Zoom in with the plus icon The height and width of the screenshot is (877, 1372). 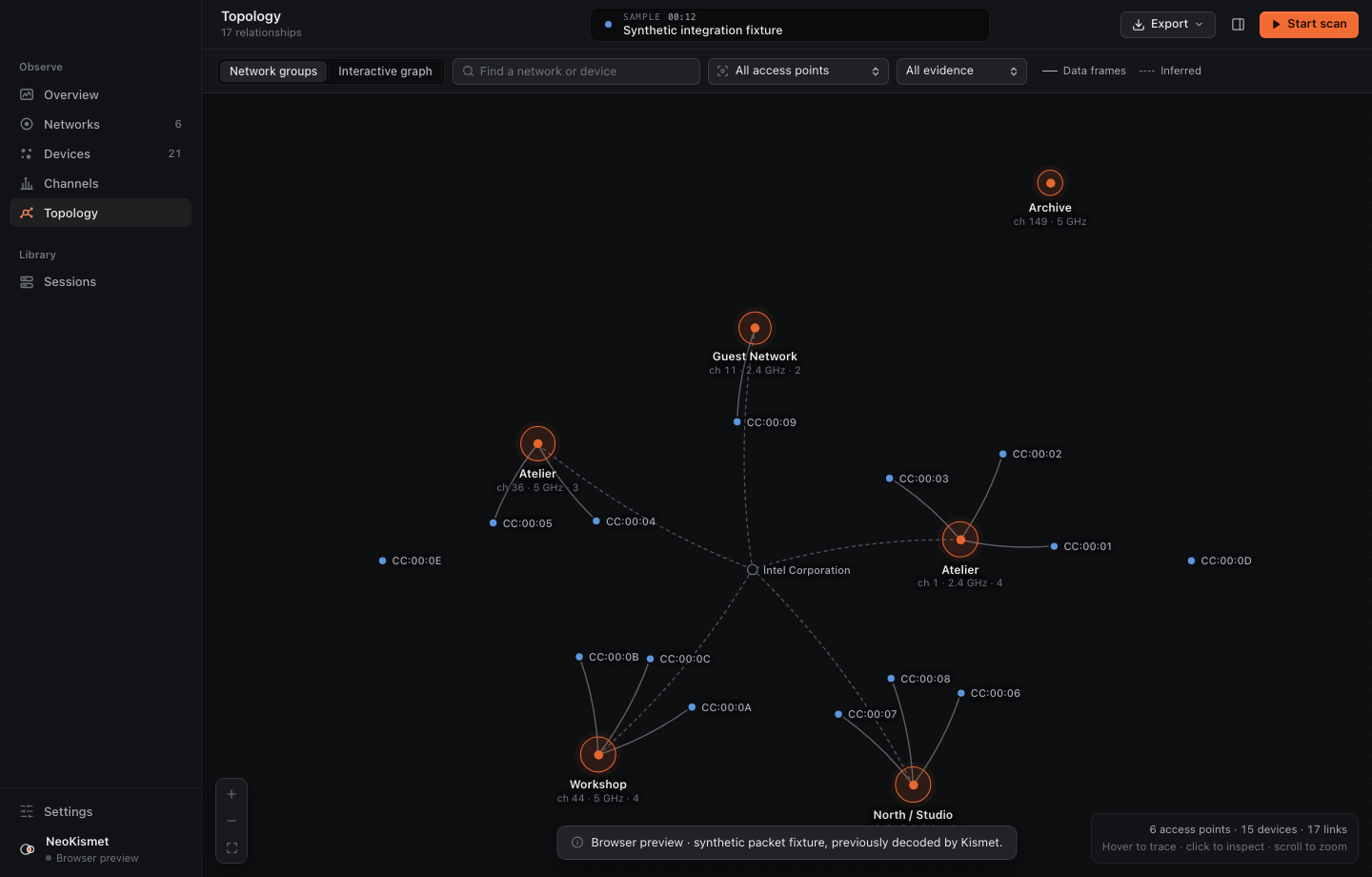point(232,794)
